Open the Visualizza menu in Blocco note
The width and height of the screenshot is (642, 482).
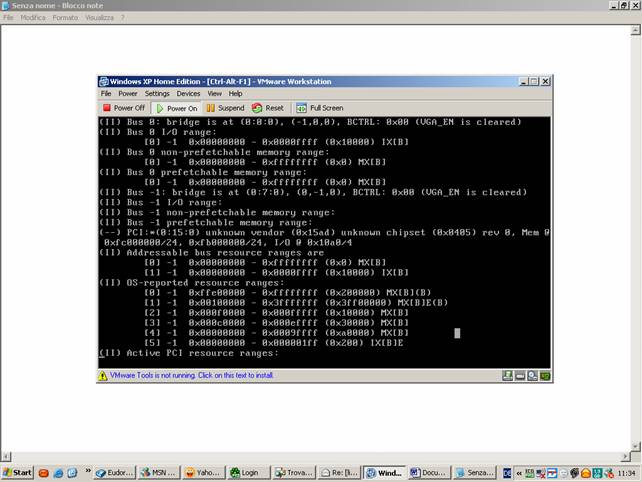[99, 17]
